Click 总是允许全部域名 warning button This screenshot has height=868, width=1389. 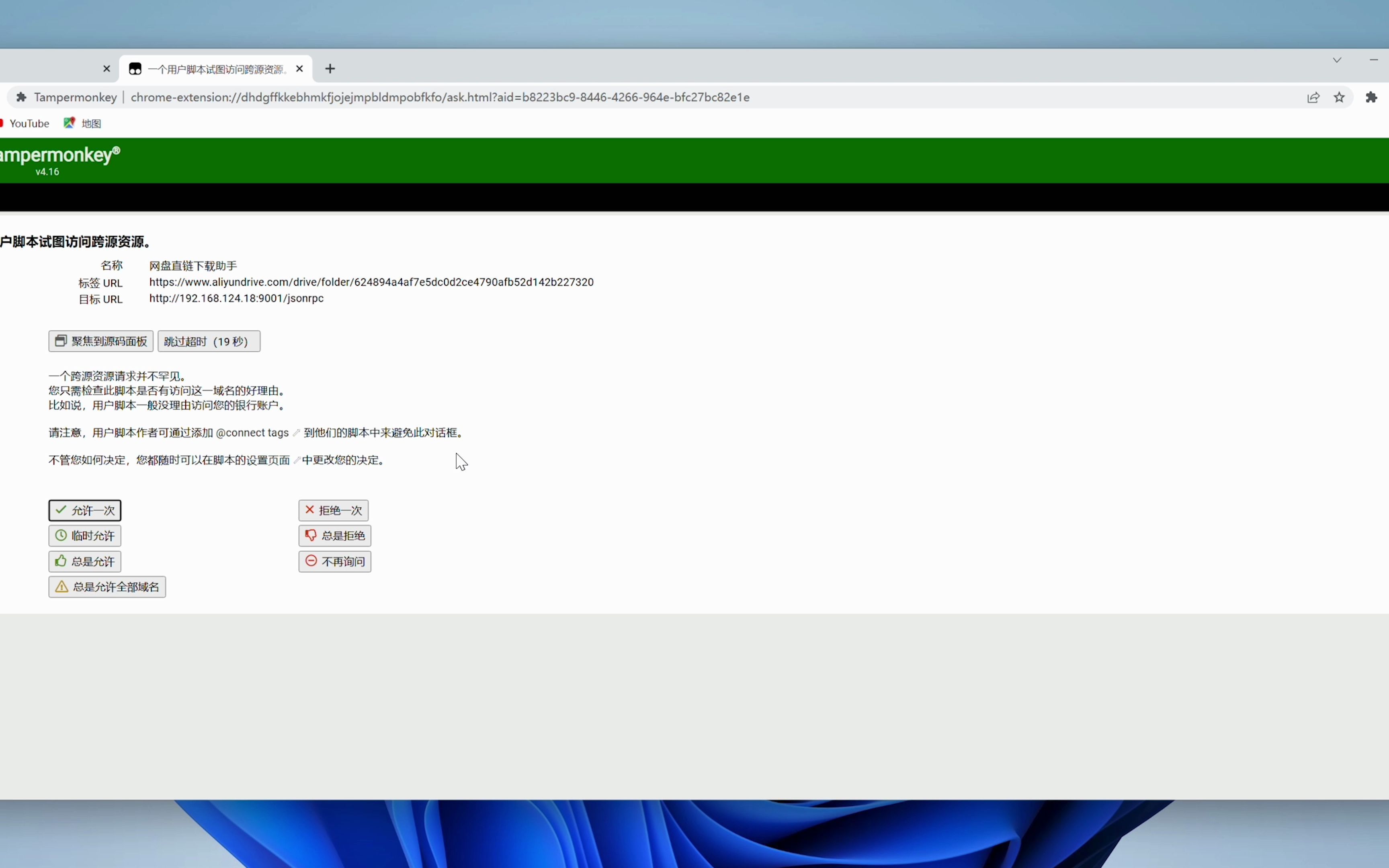tap(107, 587)
